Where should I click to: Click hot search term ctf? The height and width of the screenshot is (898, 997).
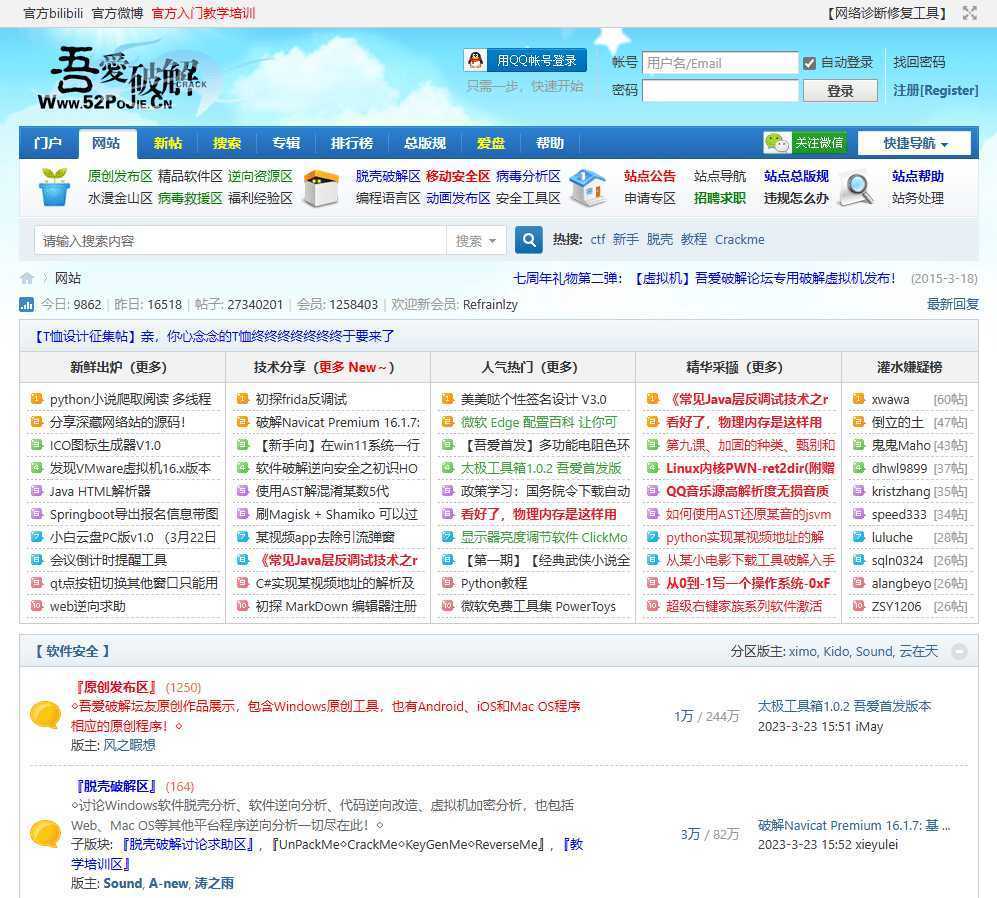click(598, 240)
